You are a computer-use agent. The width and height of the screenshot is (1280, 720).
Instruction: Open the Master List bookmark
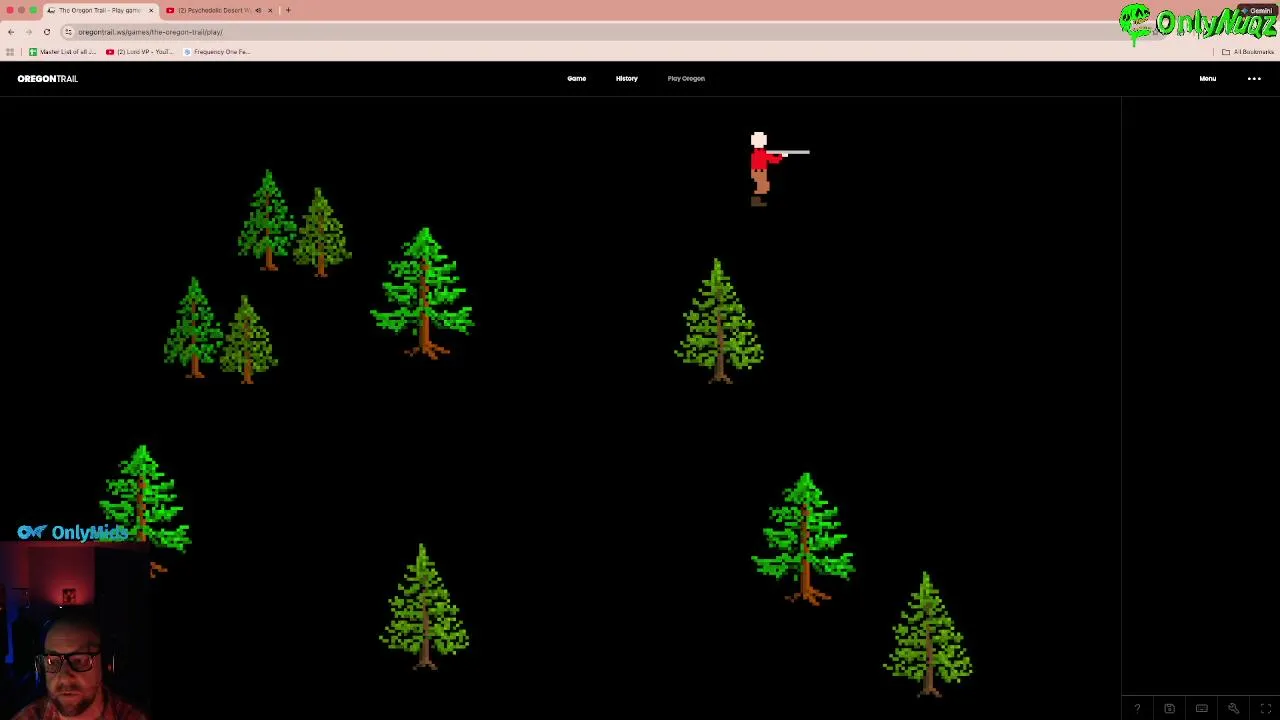(62, 52)
